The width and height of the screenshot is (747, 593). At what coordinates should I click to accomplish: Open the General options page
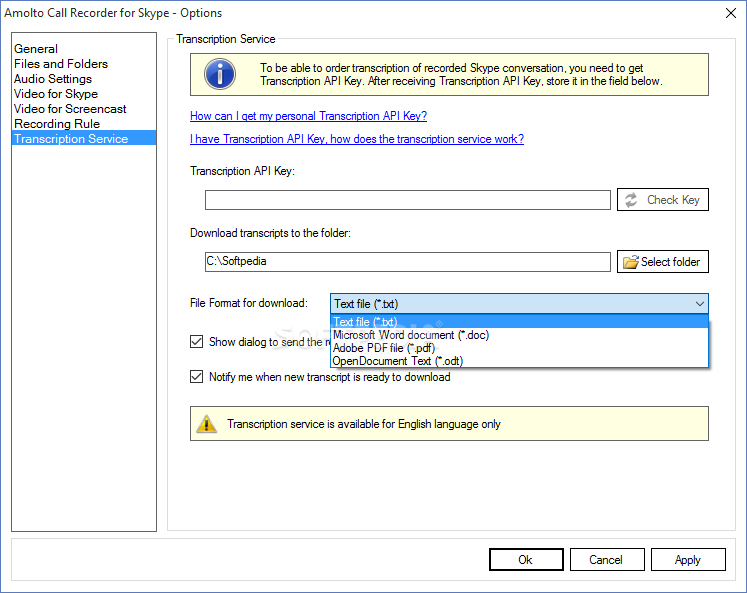[x=36, y=49]
